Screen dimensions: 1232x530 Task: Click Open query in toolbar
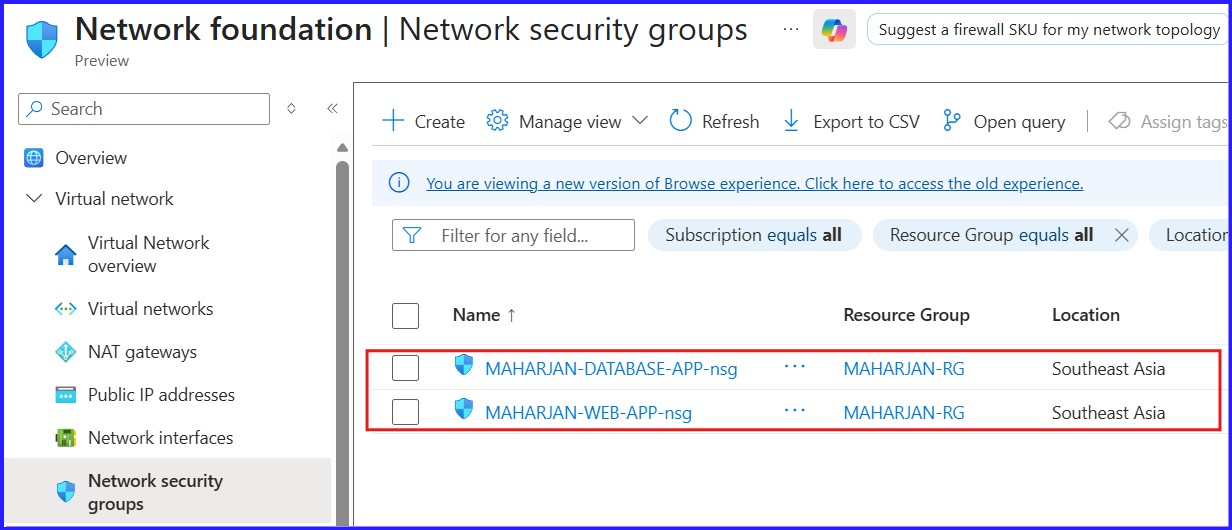click(x=1004, y=122)
